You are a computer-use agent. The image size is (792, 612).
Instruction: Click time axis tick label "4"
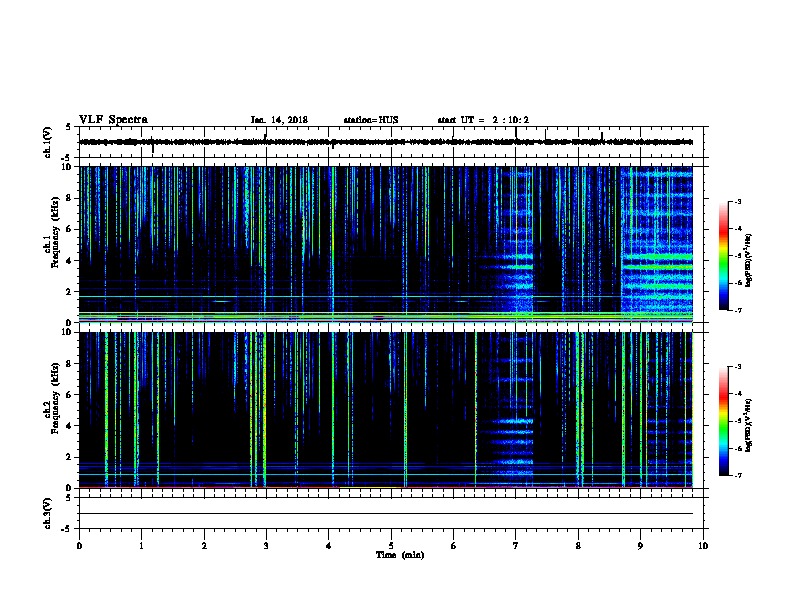pos(329,545)
